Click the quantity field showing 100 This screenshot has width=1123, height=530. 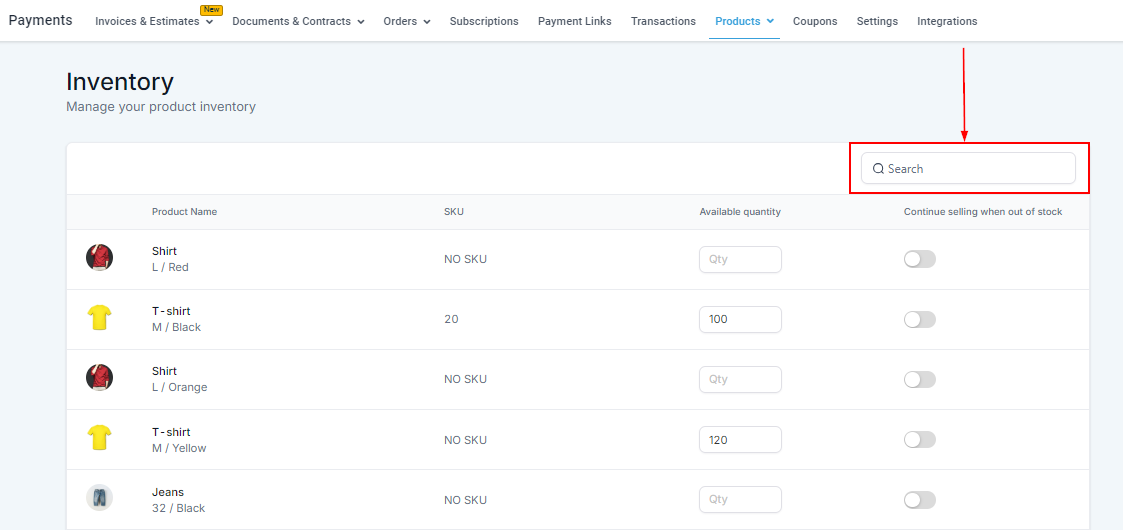[x=740, y=319]
